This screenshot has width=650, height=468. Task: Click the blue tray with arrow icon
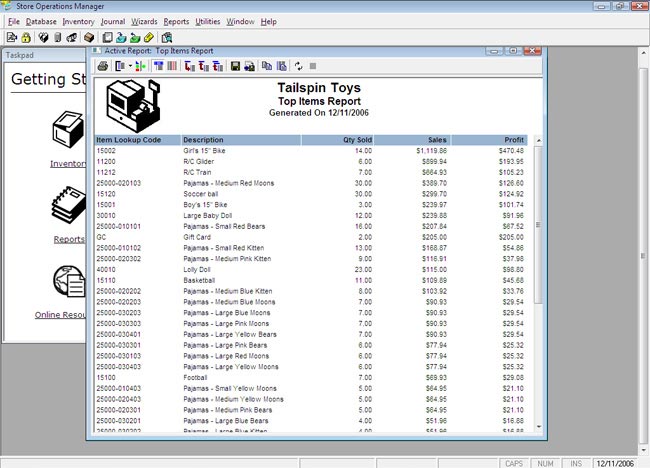coord(121,38)
